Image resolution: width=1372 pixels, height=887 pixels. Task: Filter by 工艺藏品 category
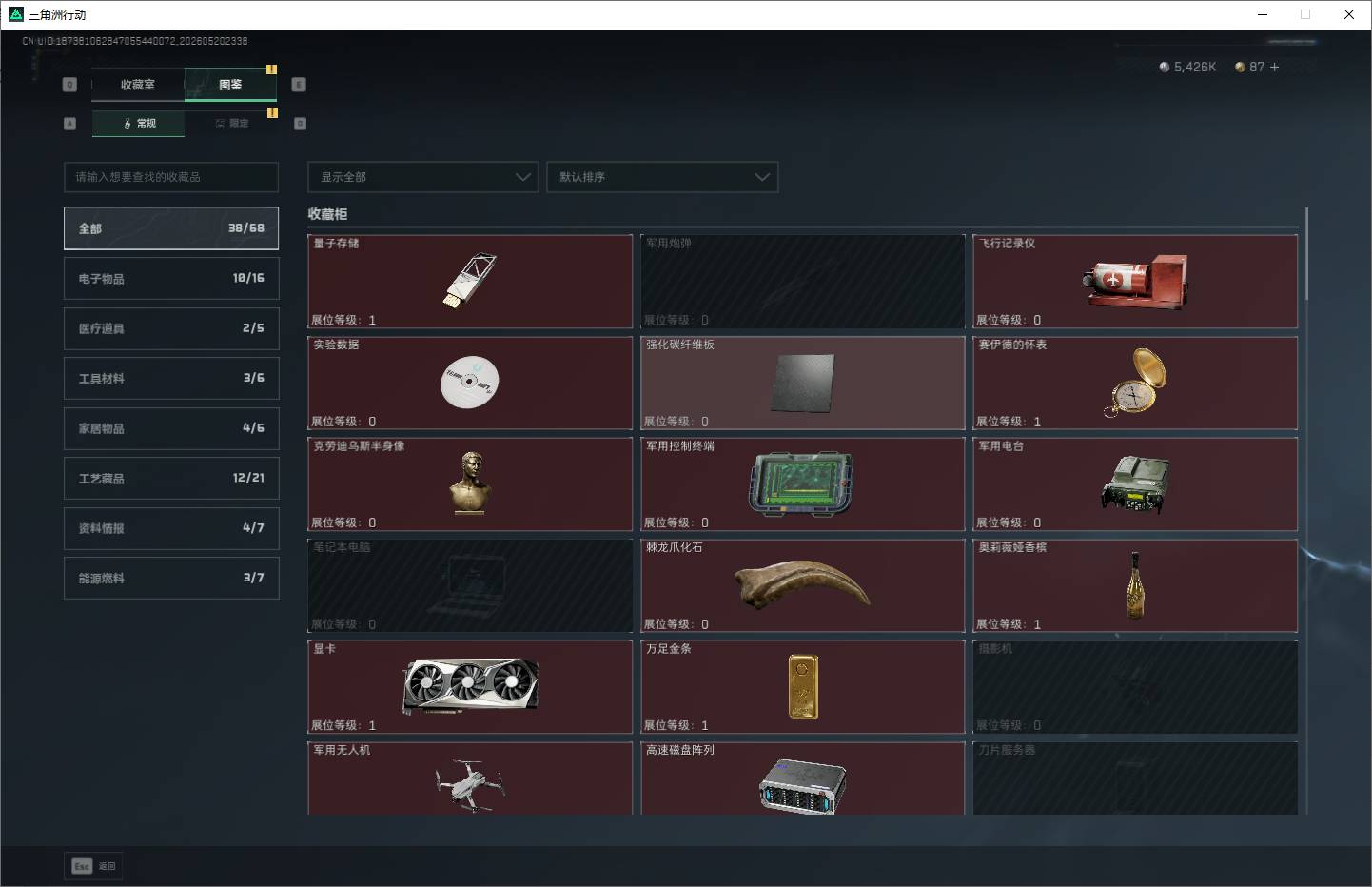(171, 478)
